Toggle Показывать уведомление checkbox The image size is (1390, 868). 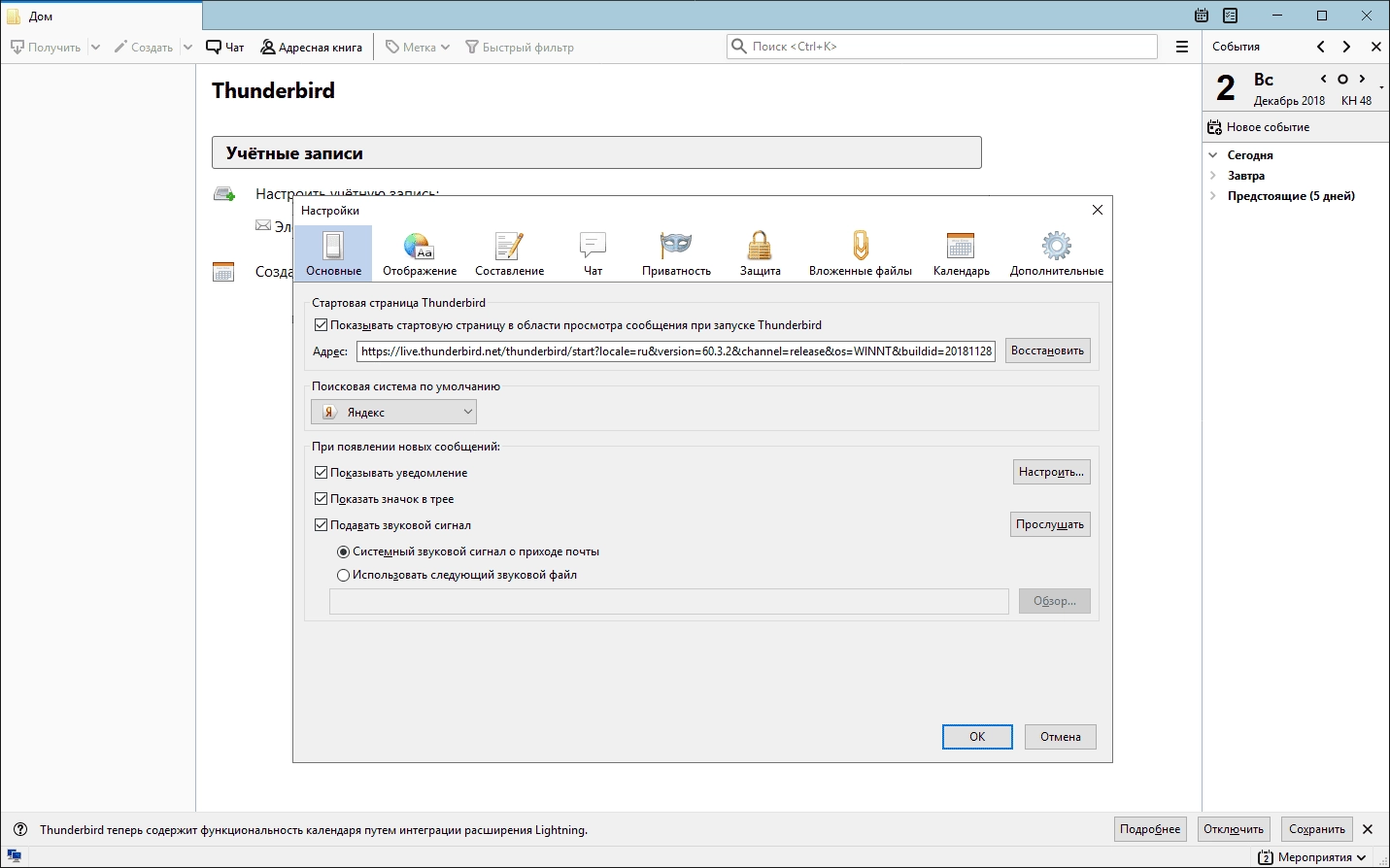tap(322, 473)
